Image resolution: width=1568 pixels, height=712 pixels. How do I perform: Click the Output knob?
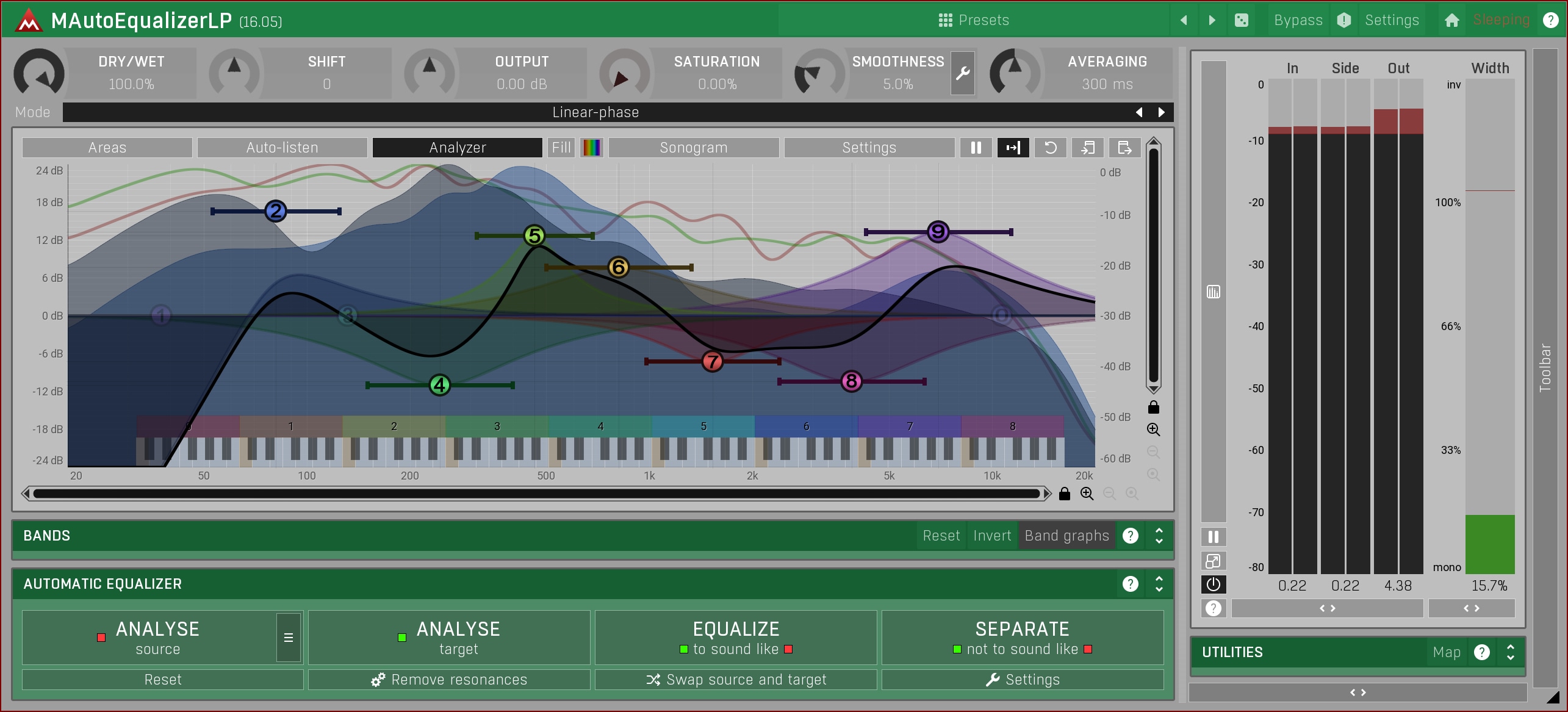point(430,73)
